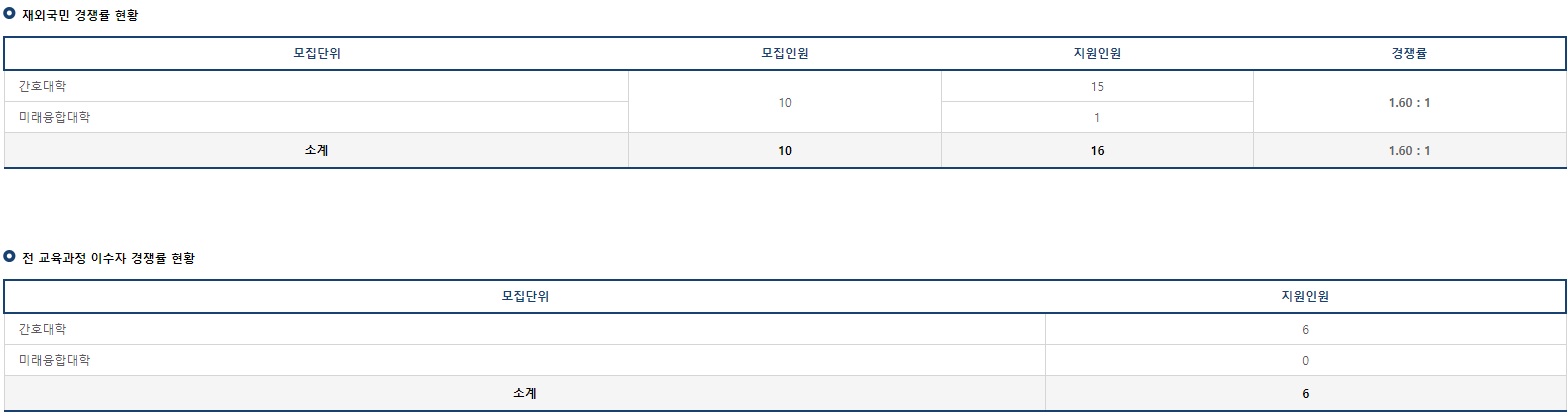Click the 모집단위 header in the second table
1568x417 pixels.
click(x=525, y=297)
